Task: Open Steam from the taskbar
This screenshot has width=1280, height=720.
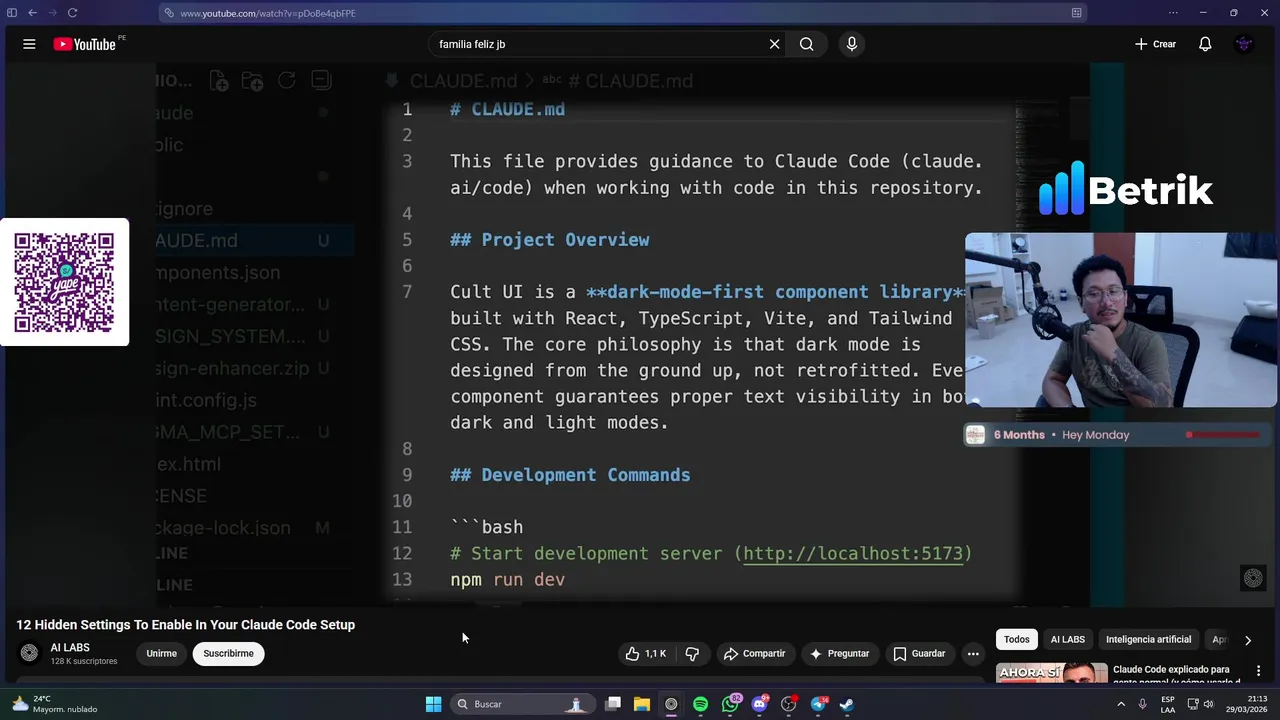Action: (x=847, y=704)
